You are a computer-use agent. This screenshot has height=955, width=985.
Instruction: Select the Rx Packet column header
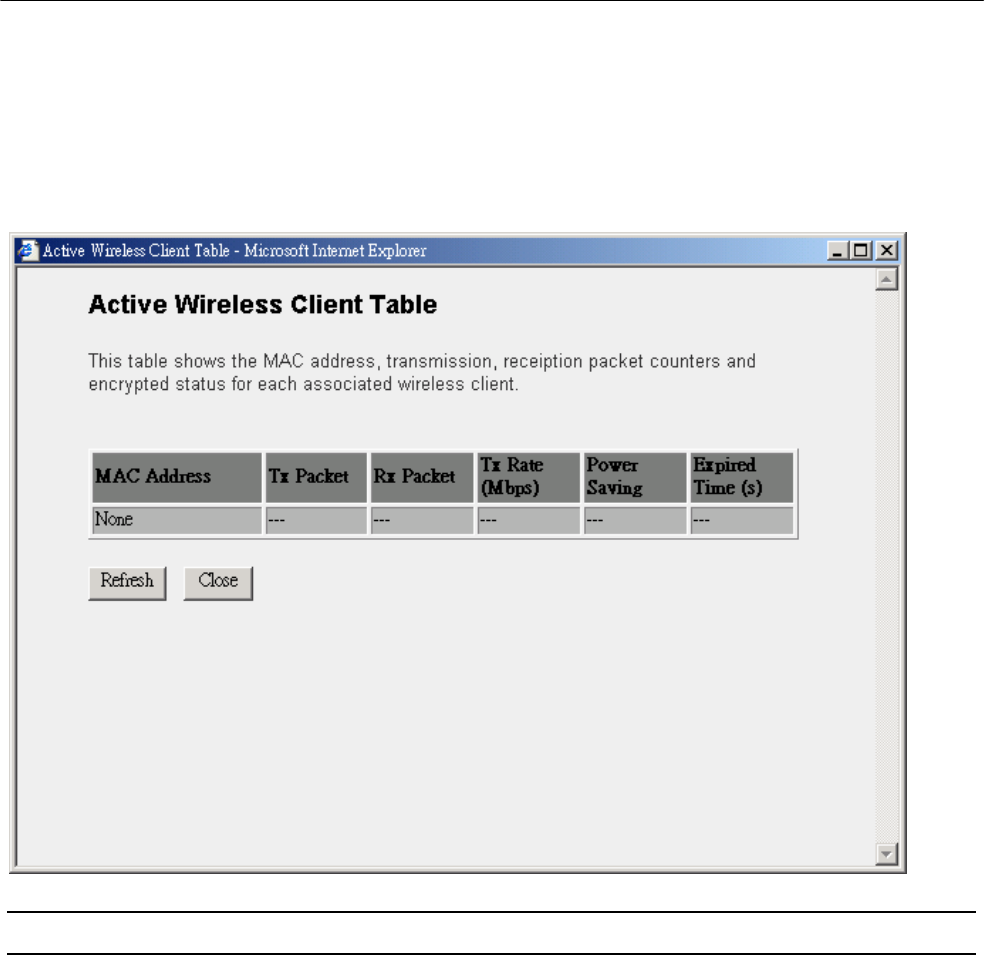[422, 477]
